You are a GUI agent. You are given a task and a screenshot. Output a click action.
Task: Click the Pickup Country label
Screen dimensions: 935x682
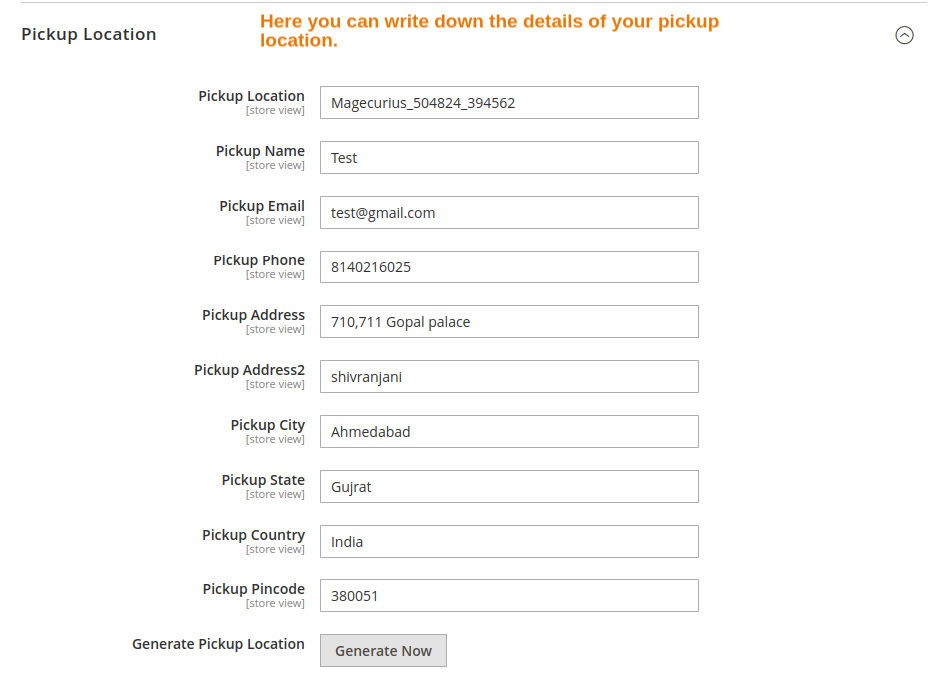253,535
